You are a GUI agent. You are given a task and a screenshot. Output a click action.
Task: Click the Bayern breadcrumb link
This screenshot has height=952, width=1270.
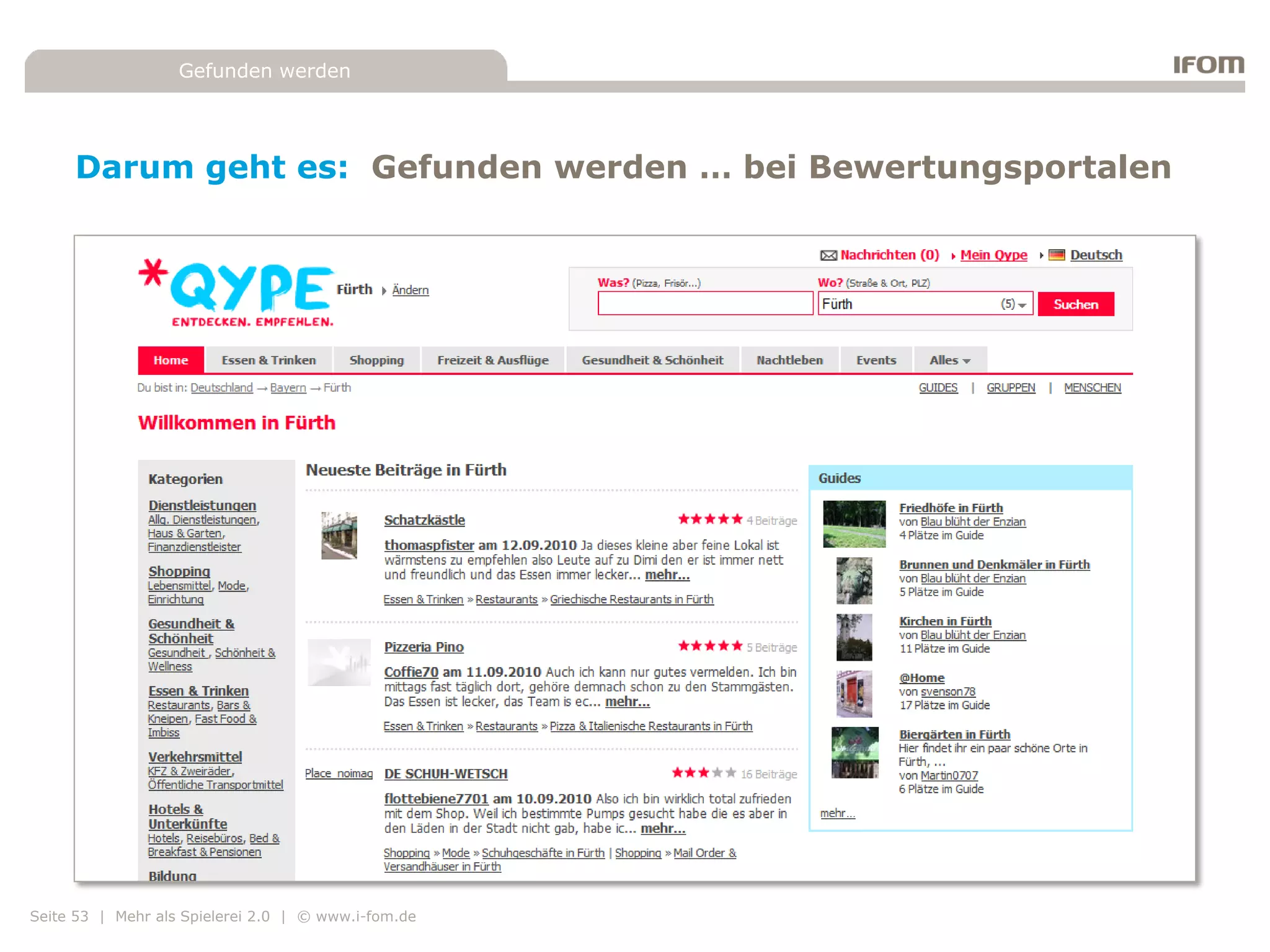tap(288, 387)
